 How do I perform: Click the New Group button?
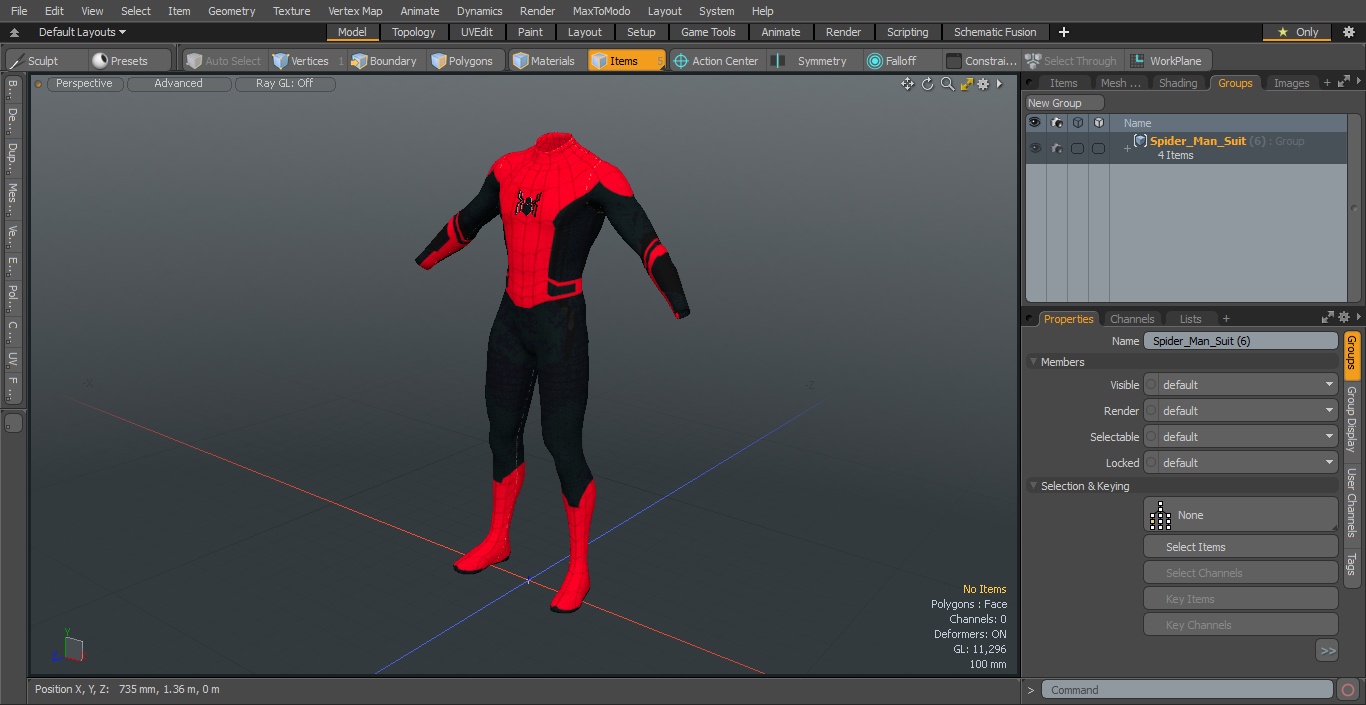(x=1065, y=103)
